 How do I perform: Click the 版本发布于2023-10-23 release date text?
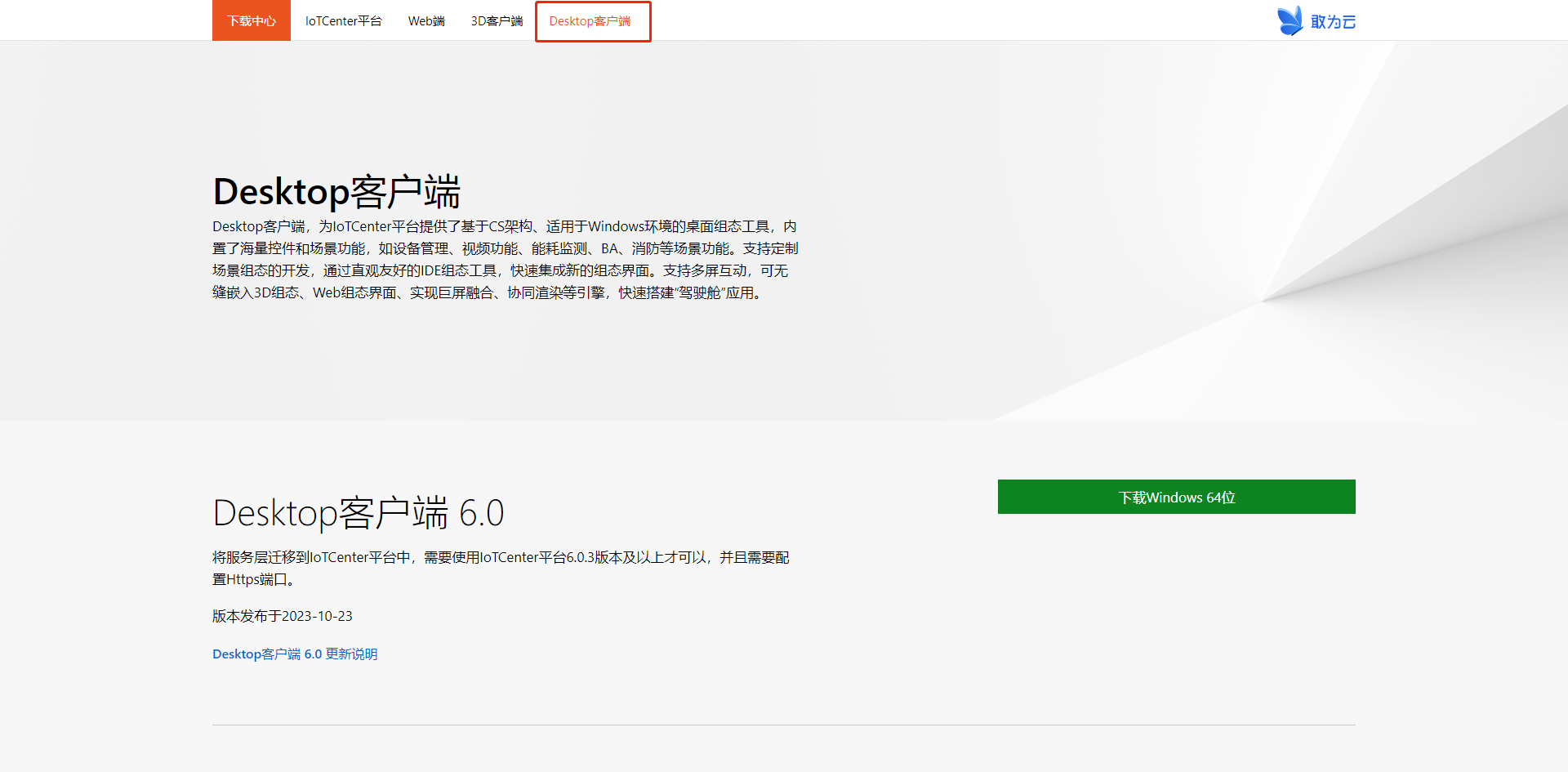click(283, 616)
